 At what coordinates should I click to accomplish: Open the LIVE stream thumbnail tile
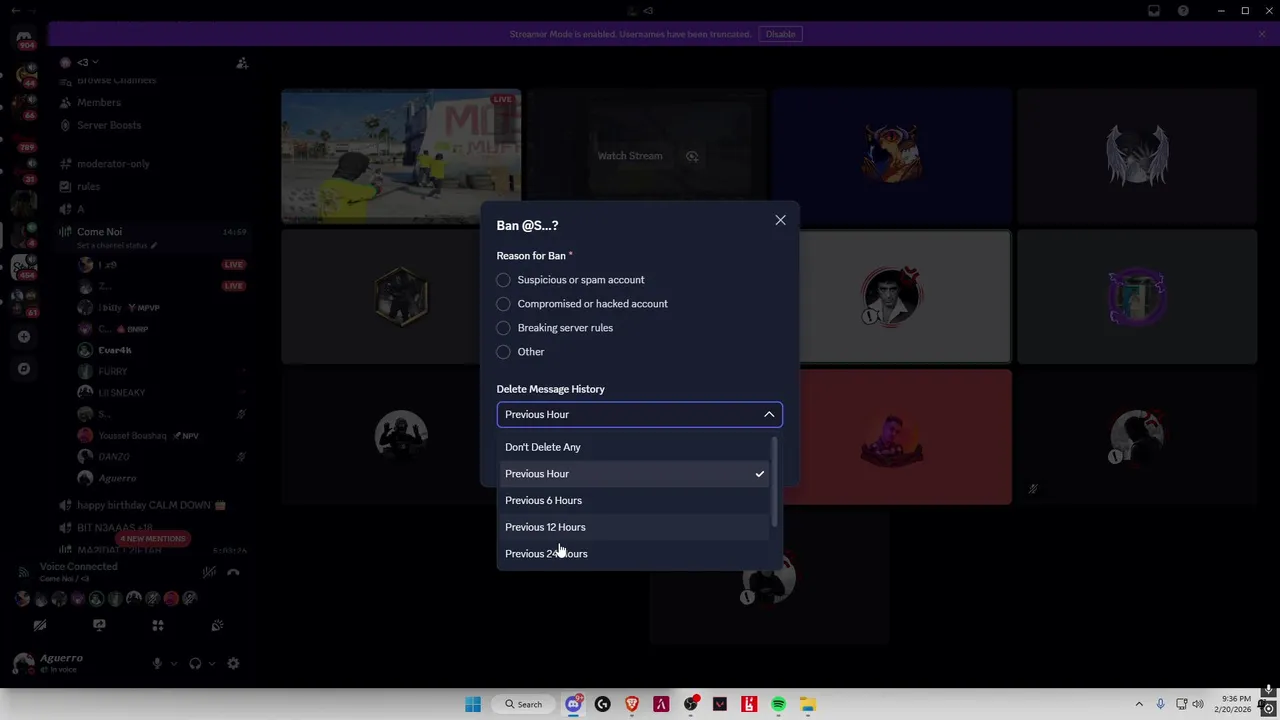[400, 155]
